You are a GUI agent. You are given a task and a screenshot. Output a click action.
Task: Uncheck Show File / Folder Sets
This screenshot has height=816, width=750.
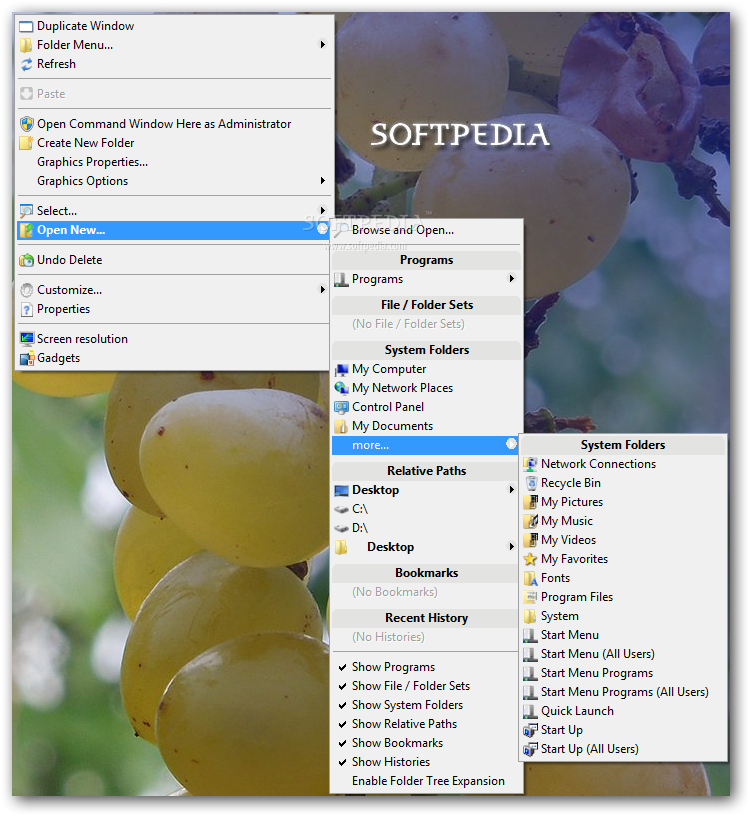[426, 686]
